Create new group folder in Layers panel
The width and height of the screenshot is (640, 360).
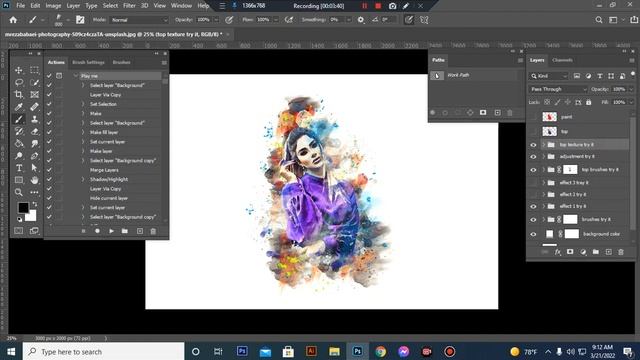596,252
